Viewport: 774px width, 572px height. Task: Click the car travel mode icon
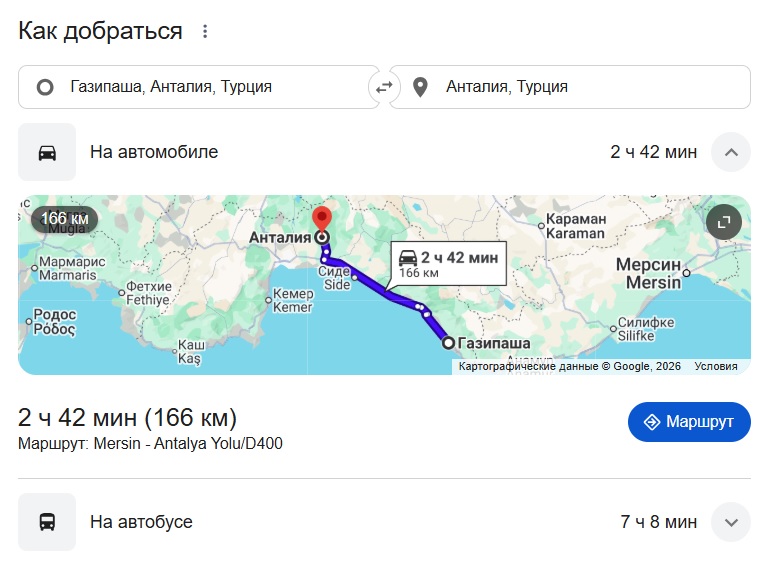point(47,152)
